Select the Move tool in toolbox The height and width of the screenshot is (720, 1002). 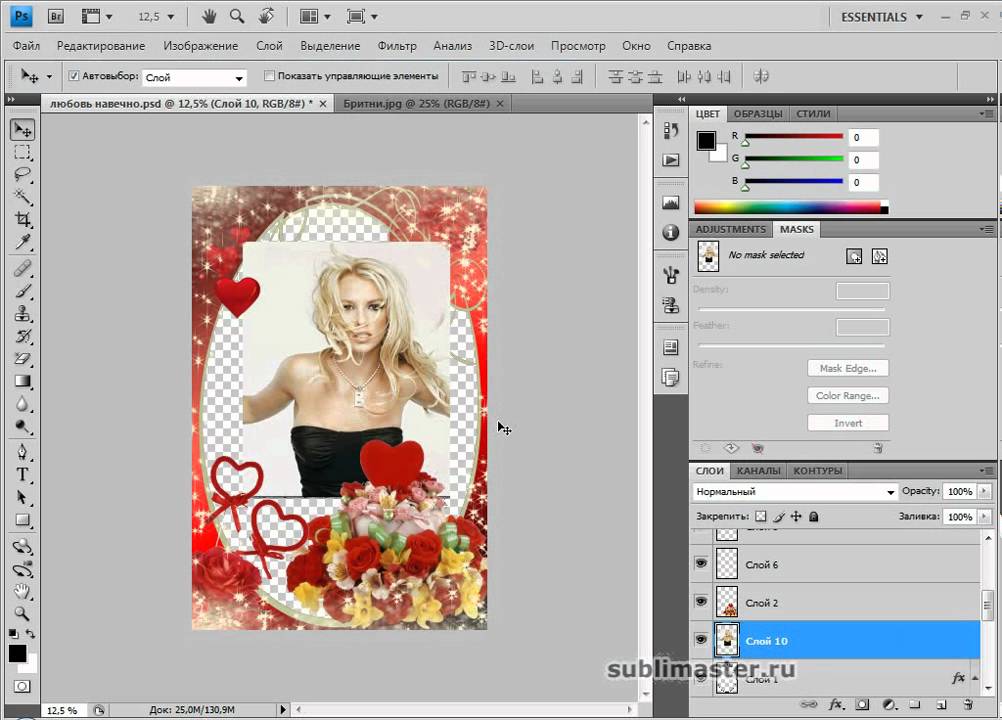tap(22, 130)
